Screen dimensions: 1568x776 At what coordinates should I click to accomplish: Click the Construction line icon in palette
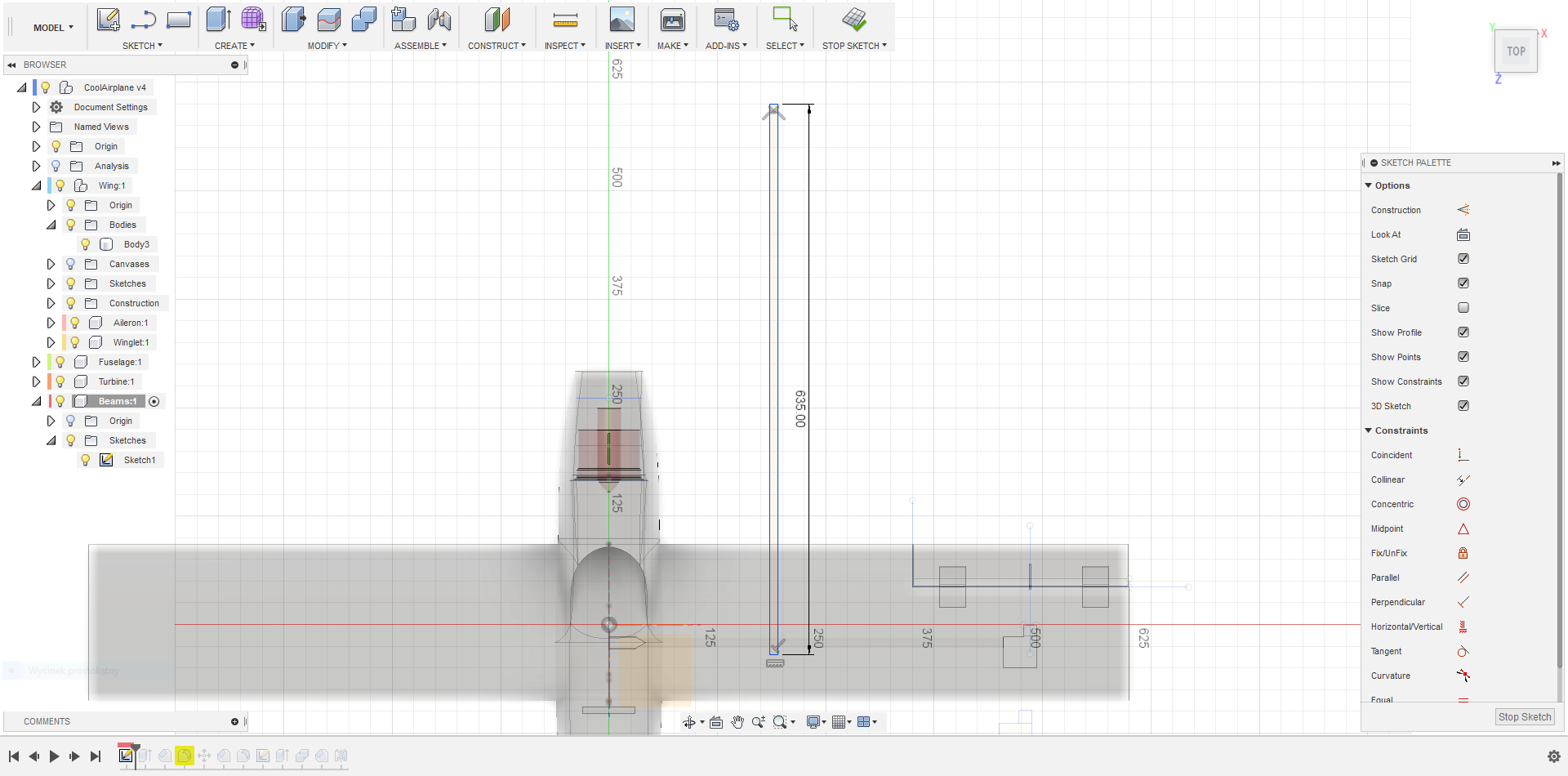(1463, 210)
